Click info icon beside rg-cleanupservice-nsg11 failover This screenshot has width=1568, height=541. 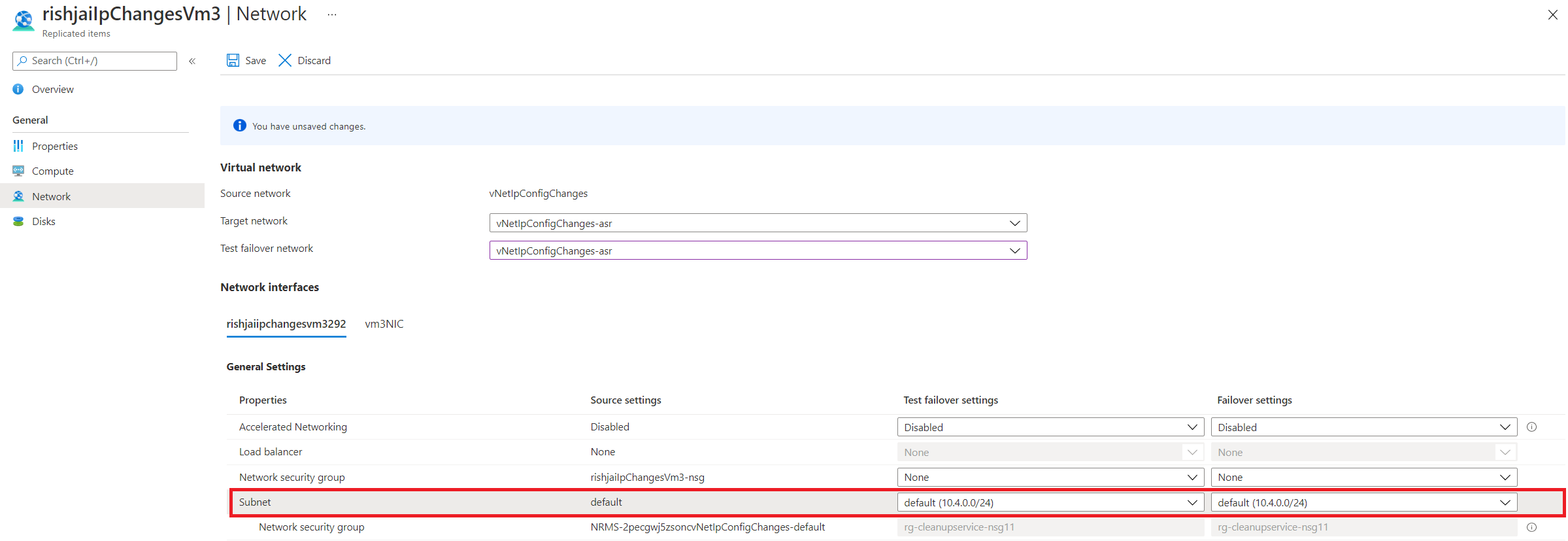point(1531,527)
